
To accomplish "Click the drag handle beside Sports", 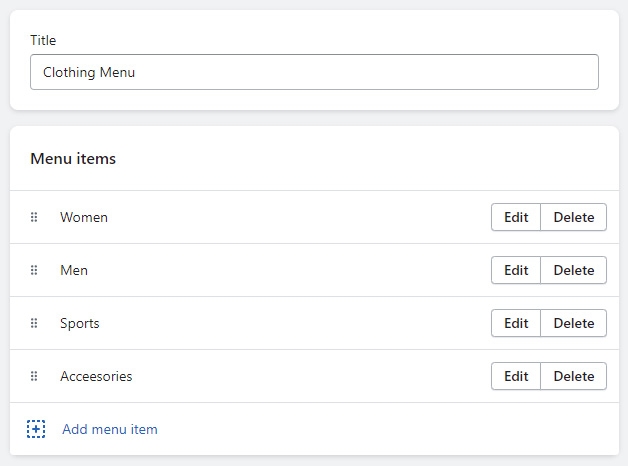I will 34,323.
